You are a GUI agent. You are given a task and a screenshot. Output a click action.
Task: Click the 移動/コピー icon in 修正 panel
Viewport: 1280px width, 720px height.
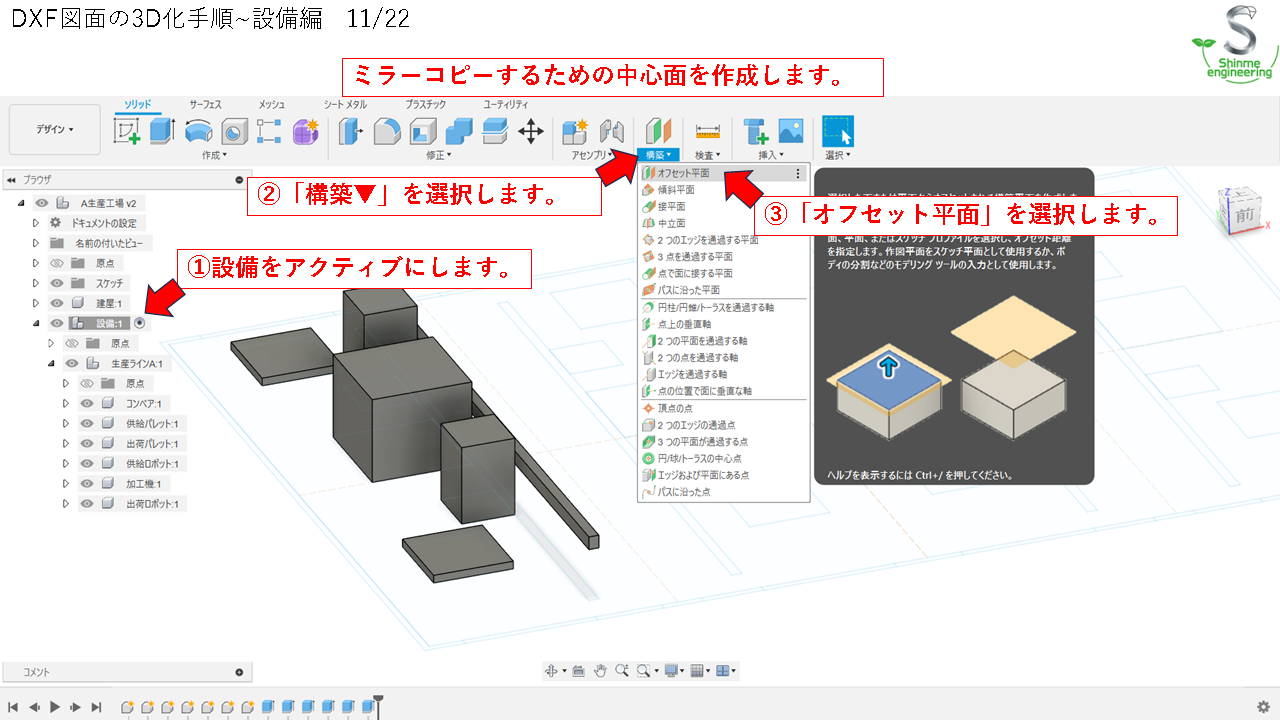531,131
